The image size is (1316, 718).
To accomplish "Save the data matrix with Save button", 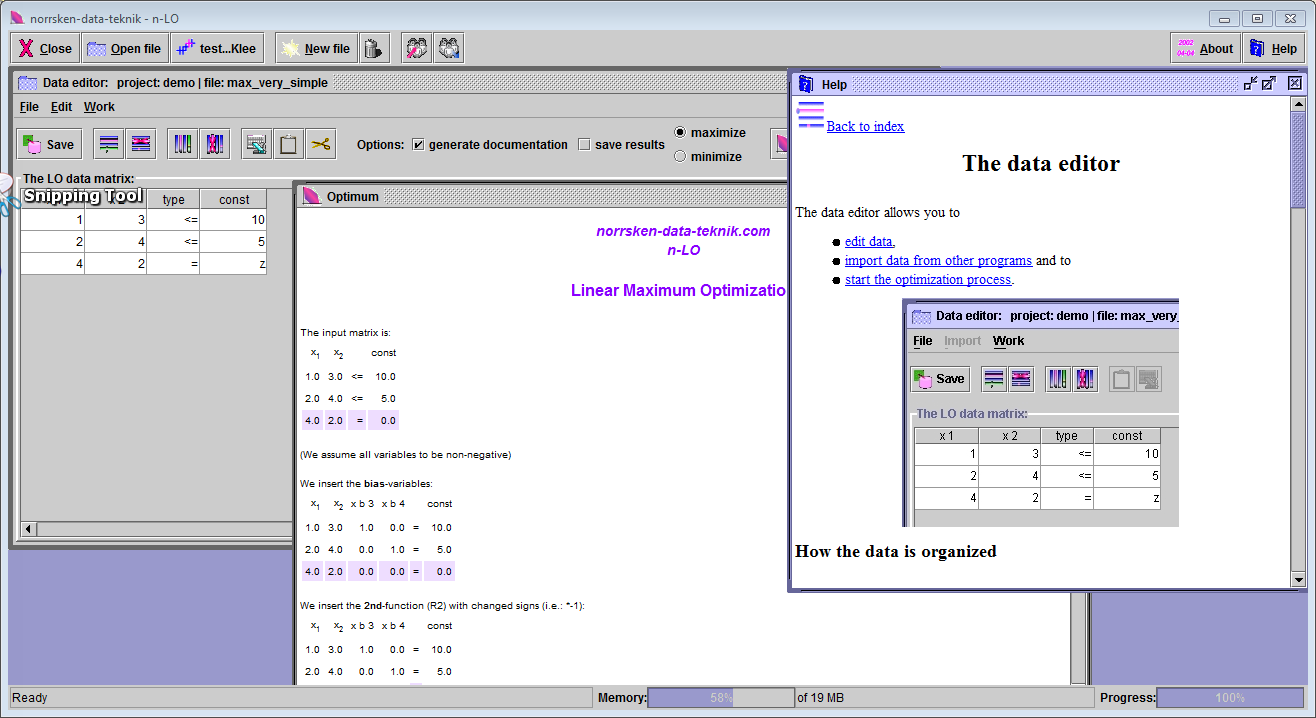I will pos(49,144).
